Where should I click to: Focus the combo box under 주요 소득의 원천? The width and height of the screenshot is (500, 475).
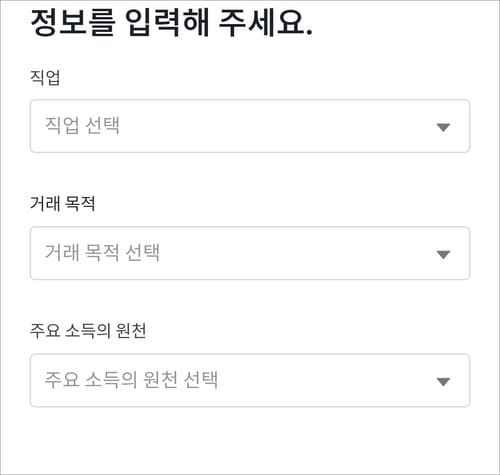(x=250, y=380)
